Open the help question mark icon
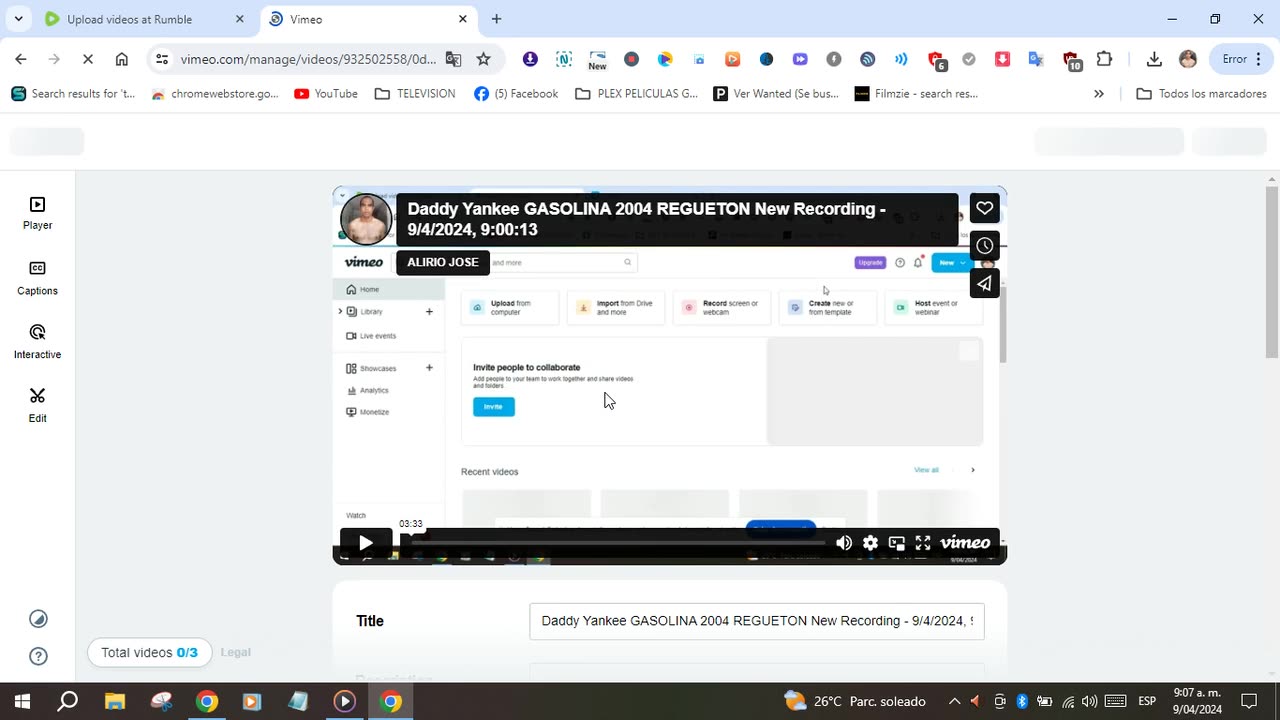This screenshot has height=720, width=1280. [38, 656]
